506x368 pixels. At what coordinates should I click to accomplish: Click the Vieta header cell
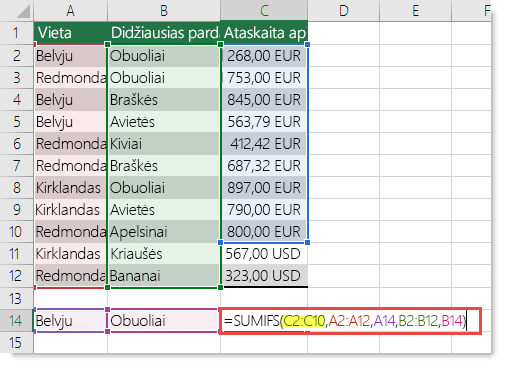coord(70,33)
